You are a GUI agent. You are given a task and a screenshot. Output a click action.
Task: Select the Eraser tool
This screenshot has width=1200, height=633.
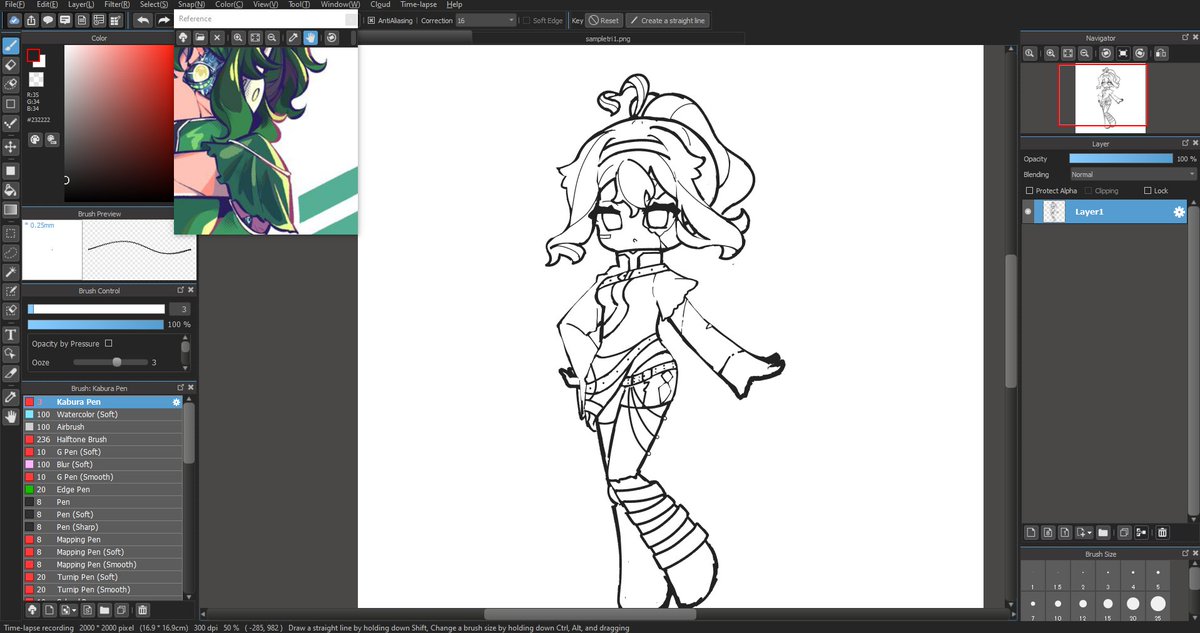(11, 66)
